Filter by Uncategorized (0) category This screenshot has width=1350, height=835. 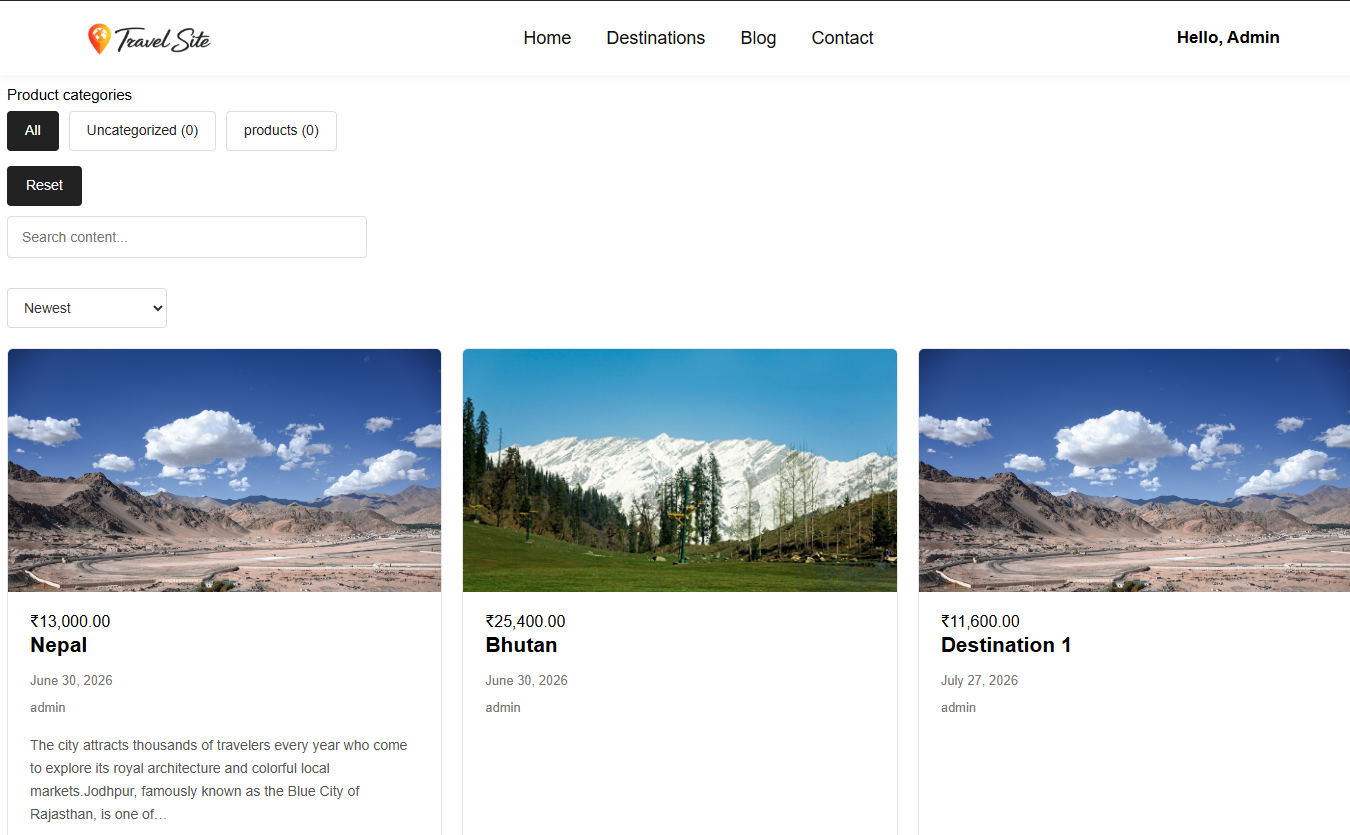(142, 131)
